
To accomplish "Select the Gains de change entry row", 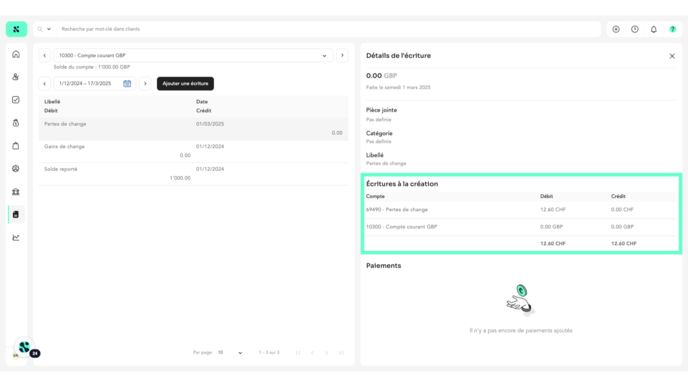I will [x=194, y=151].
